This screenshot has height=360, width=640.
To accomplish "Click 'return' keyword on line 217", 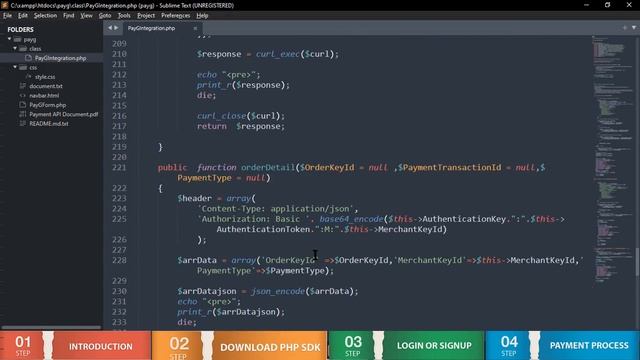I will point(211,126).
